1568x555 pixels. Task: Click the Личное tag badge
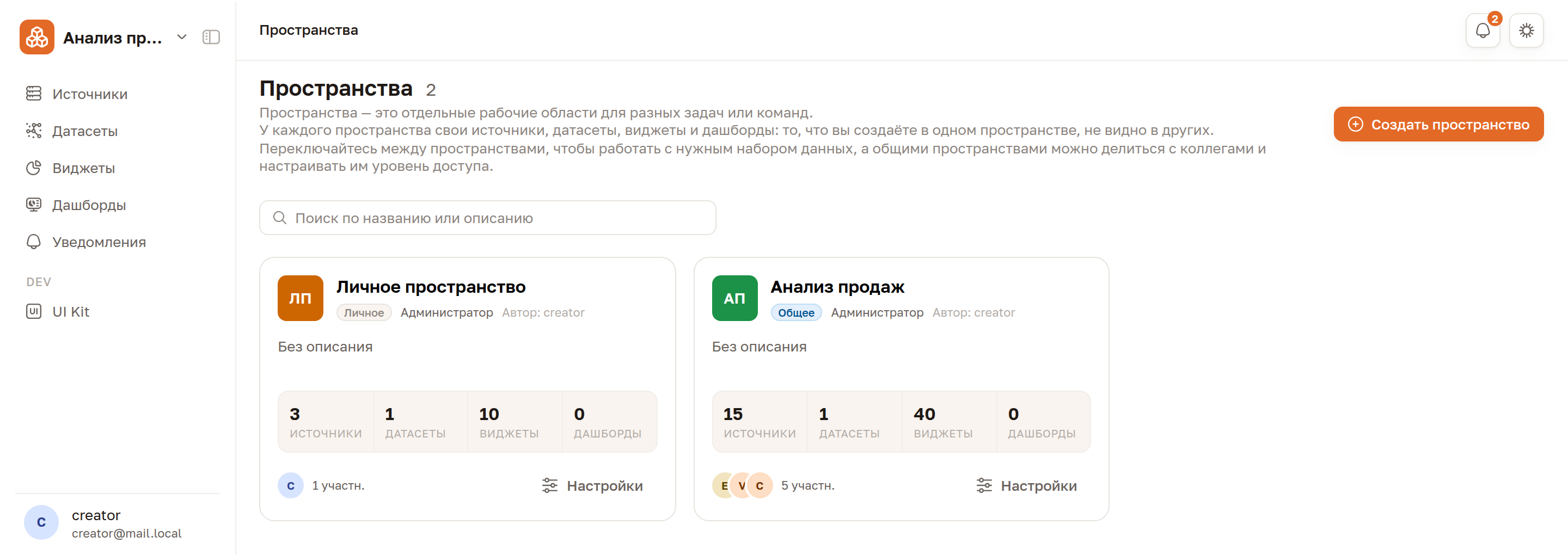point(364,313)
